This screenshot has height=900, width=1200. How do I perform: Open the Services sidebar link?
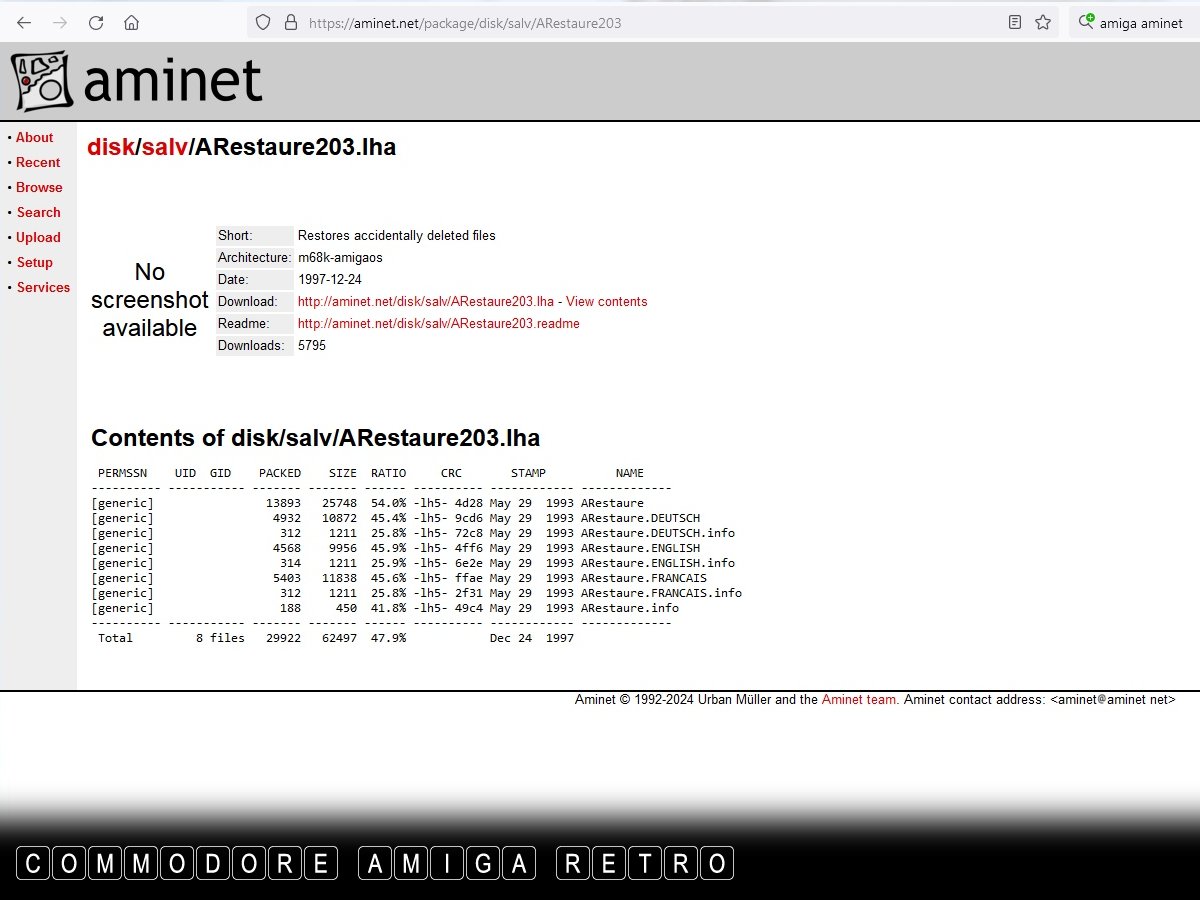point(43,288)
